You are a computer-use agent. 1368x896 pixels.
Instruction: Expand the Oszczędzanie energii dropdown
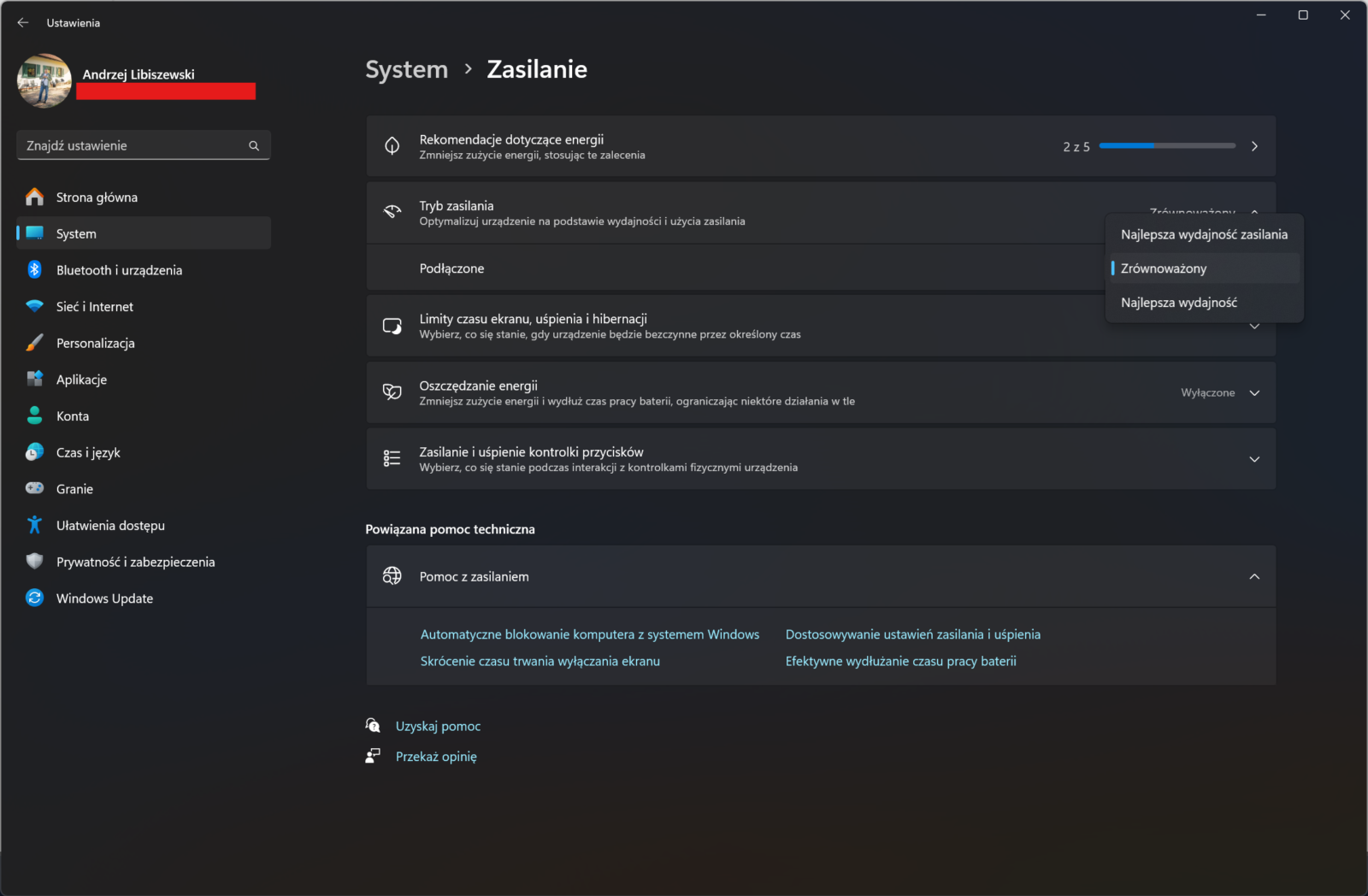tap(1254, 392)
